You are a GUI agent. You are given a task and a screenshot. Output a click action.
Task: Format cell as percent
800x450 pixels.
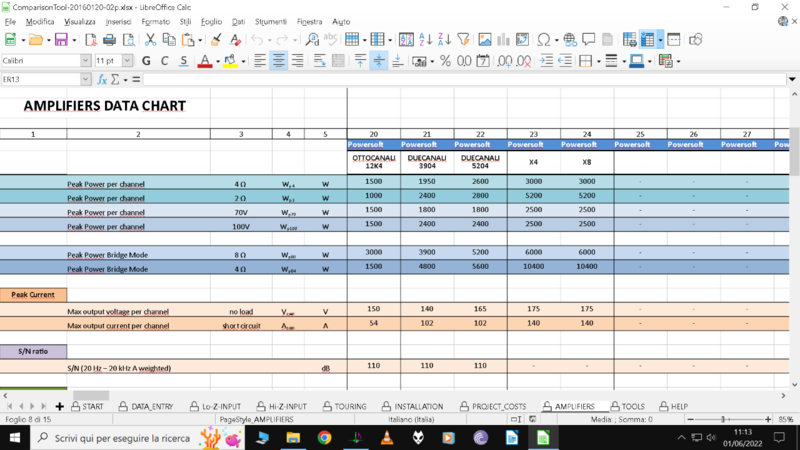pyautogui.click(x=445, y=61)
